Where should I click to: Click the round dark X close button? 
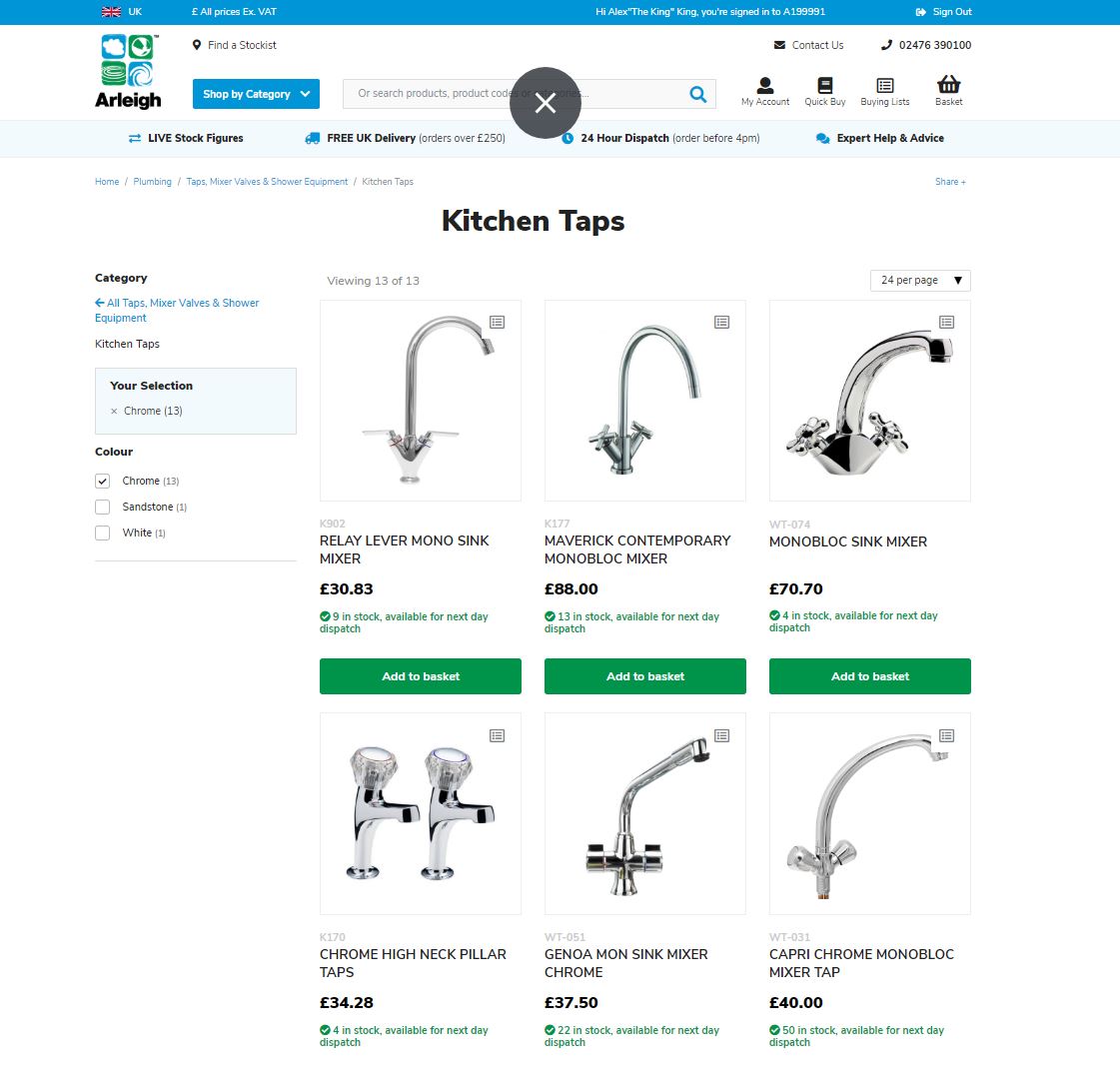tap(545, 103)
